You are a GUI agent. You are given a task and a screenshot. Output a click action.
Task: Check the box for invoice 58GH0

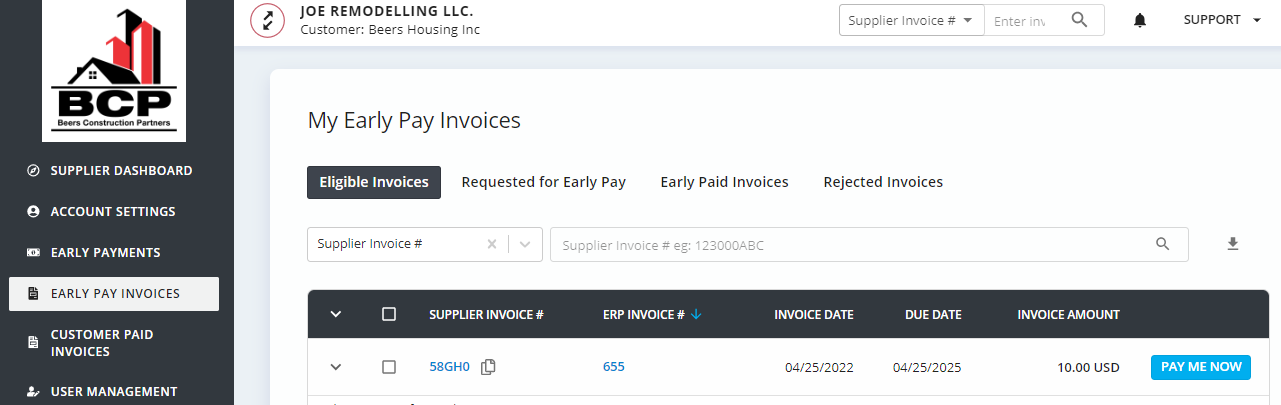click(x=389, y=367)
